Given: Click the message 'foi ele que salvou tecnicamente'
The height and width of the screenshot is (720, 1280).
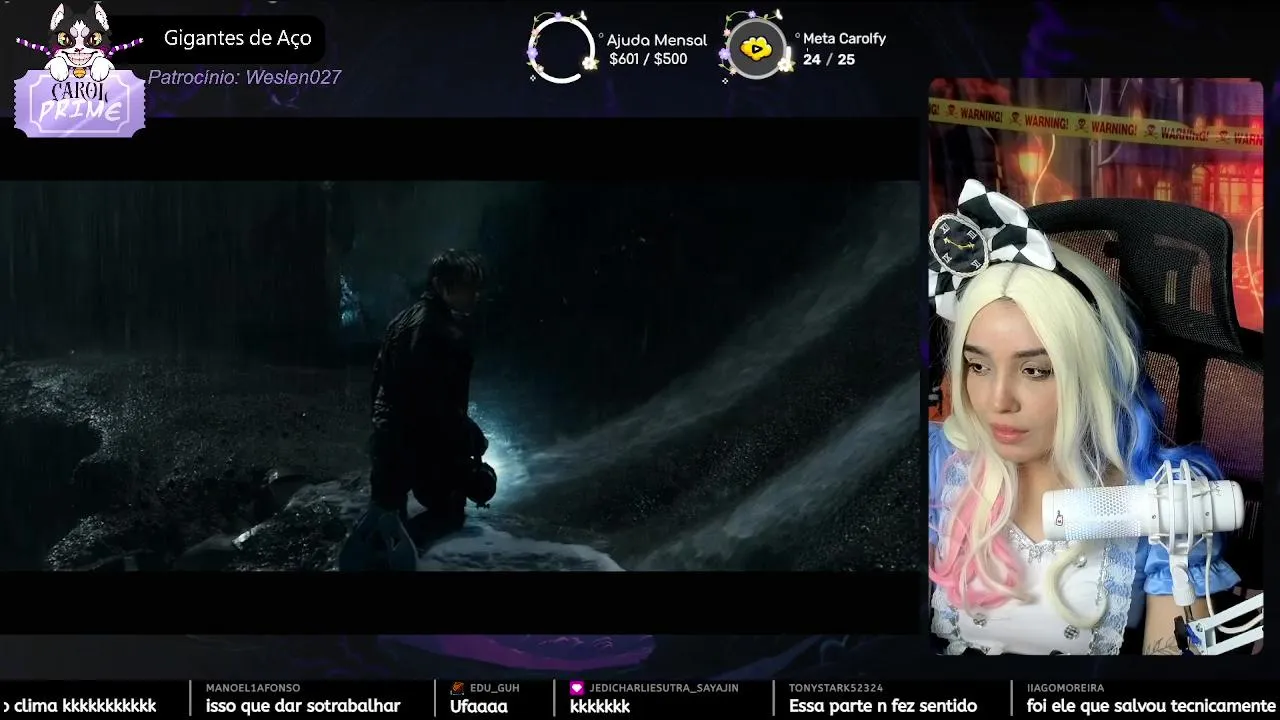Looking at the screenshot, I should pyautogui.click(x=1151, y=706).
